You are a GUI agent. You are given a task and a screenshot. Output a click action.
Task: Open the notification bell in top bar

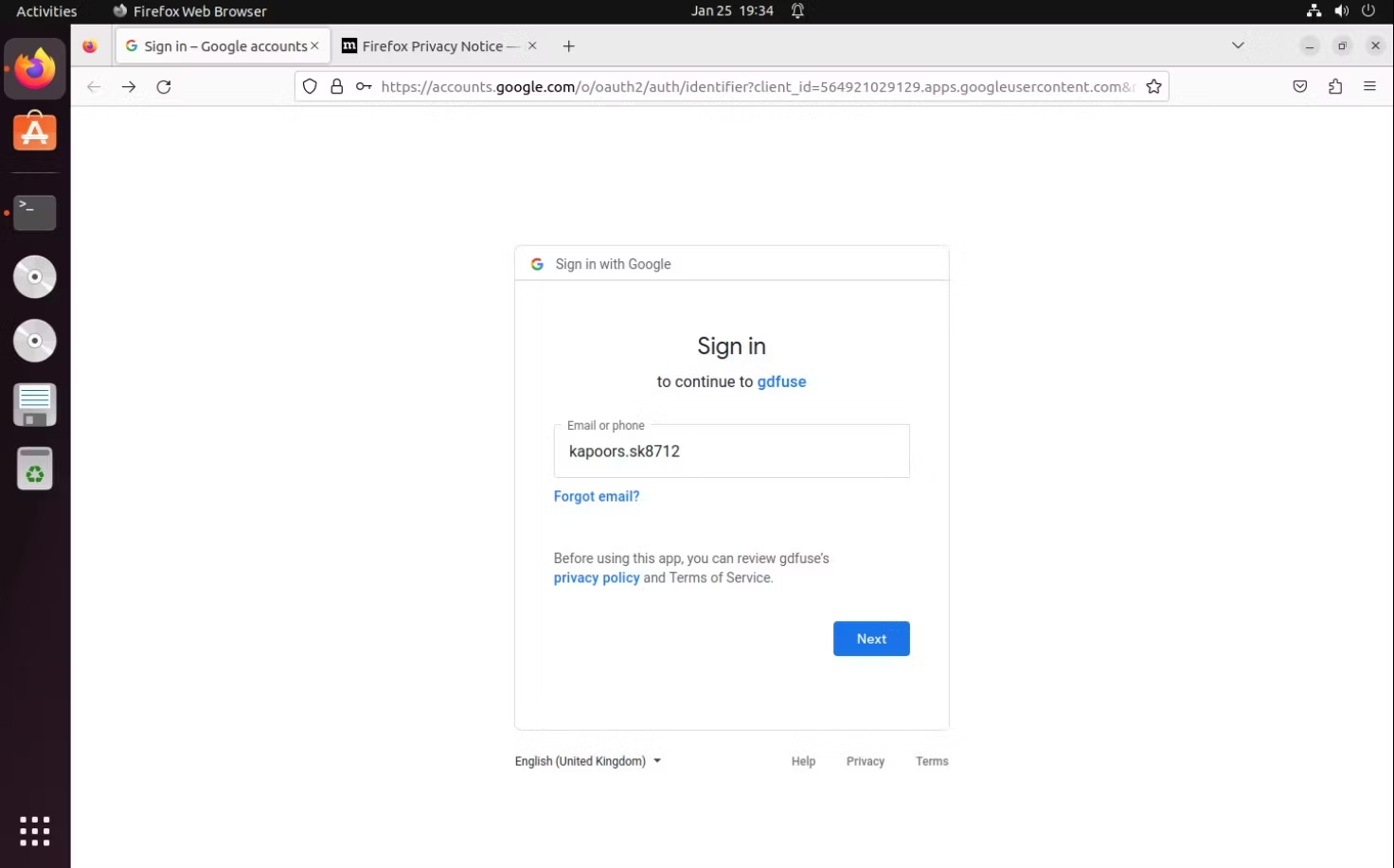(x=798, y=11)
